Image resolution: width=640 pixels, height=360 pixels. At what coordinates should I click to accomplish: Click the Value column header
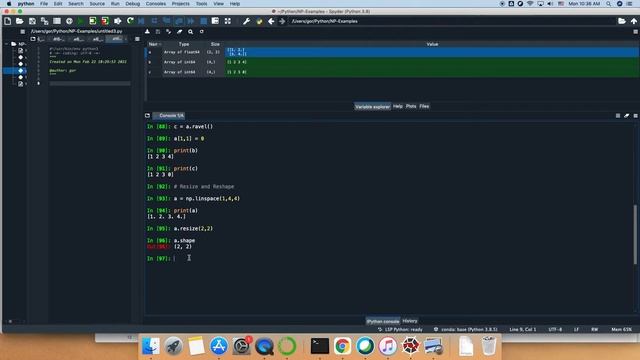pos(432,44)
